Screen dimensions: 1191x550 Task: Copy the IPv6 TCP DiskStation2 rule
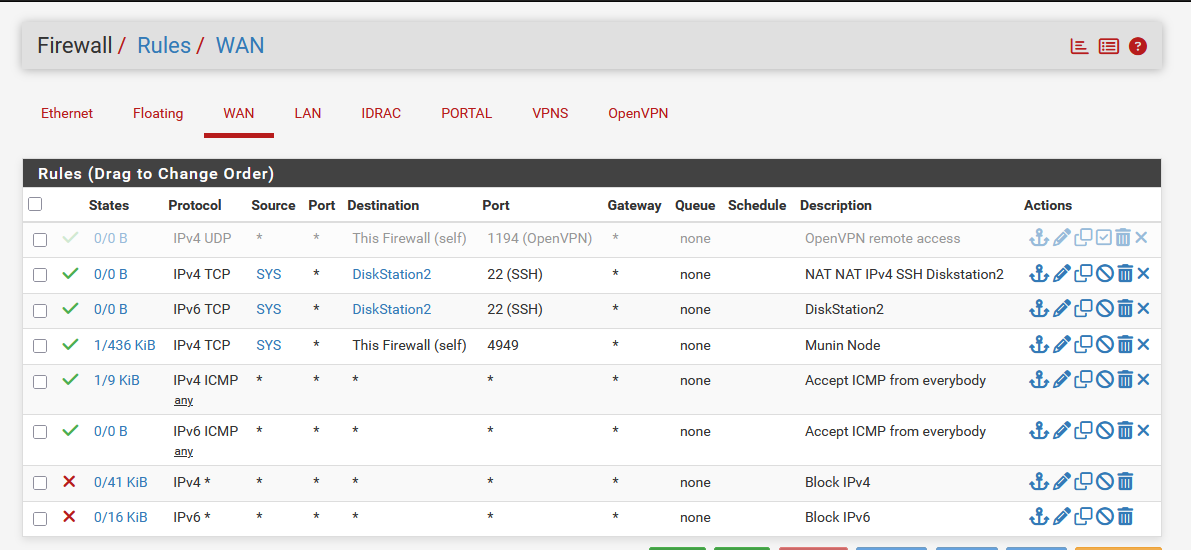[1084, 309]
